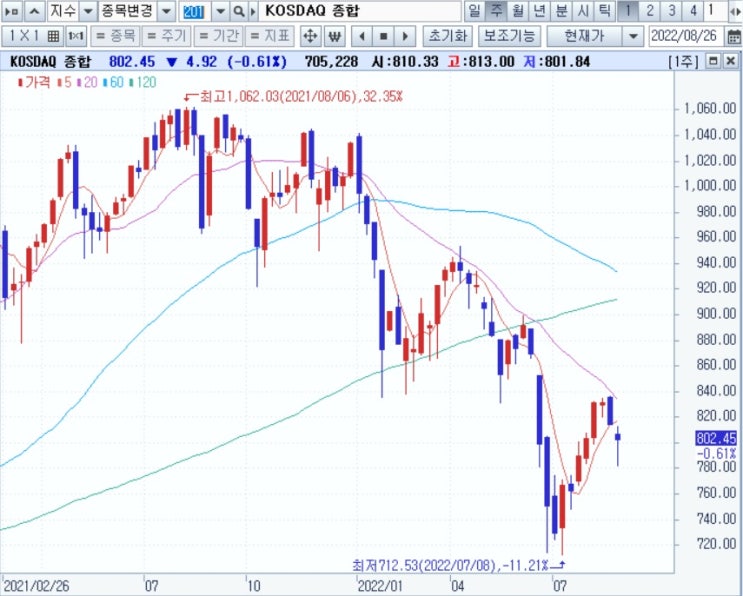This screenshot has height=596, width=743.
Task: Open the calendar date picker icon
Action: 734,36
